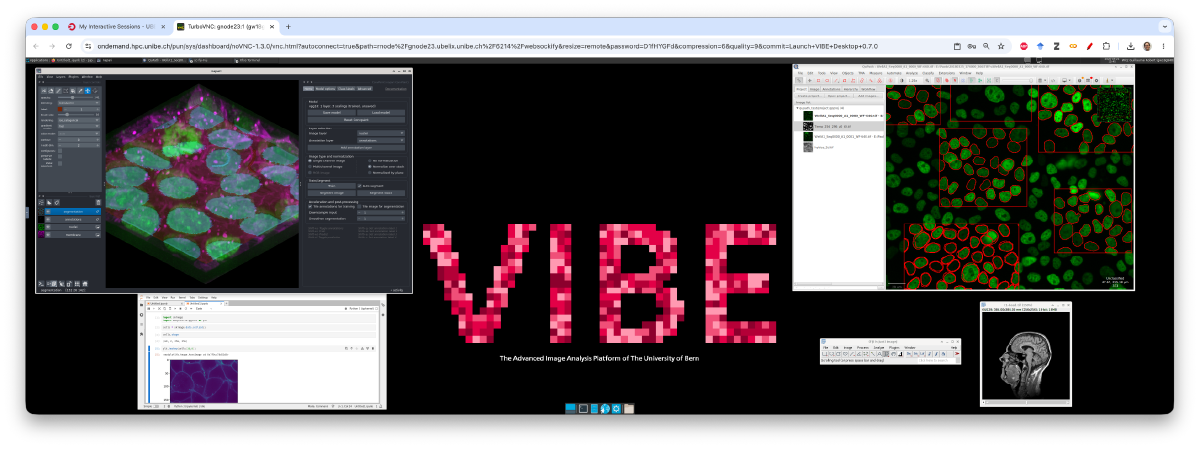Open QuPath brightness and contrast
1200x449 pixels.
(902, 80)
